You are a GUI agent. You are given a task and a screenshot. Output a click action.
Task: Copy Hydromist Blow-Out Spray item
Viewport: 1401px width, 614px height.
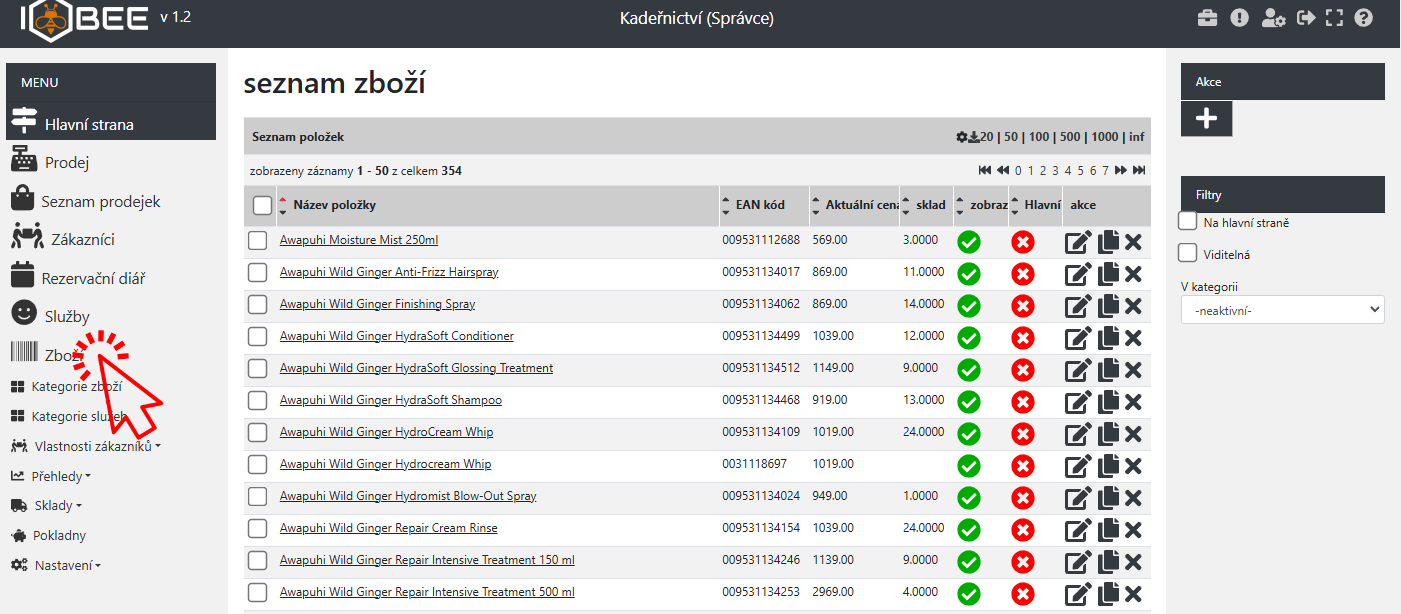coord(1108,498)
